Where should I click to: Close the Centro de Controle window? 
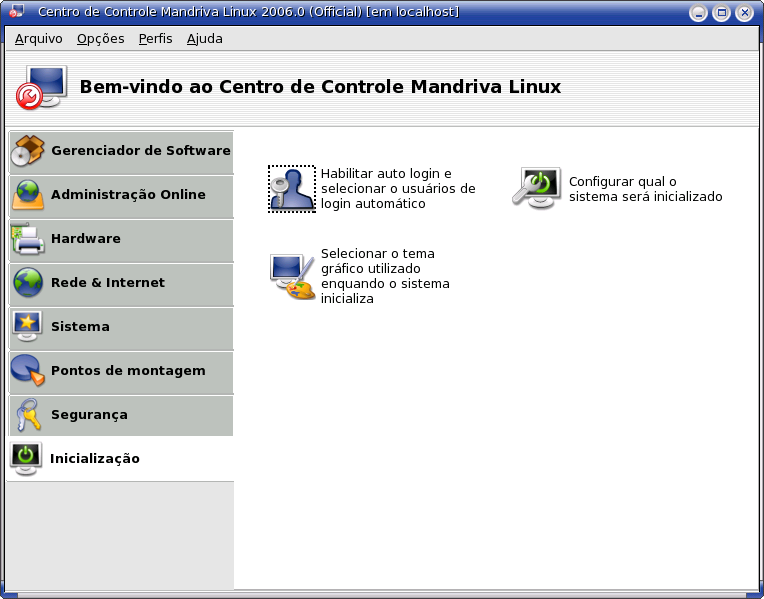pos(745,13)
